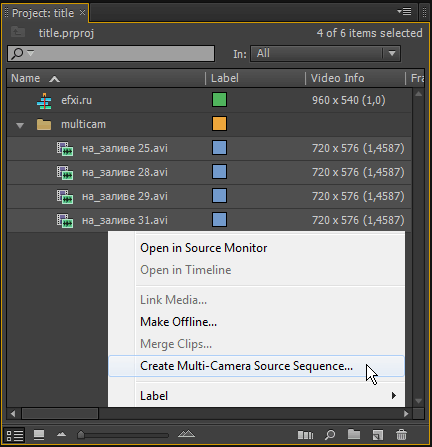Screen dimensions: 432x447
Task: Click the 4 of 6 items selected text
Action: coord(369,33)
